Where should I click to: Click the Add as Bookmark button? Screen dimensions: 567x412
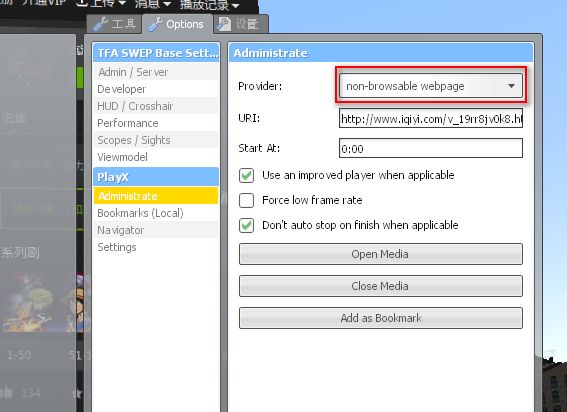pos(381,318)
